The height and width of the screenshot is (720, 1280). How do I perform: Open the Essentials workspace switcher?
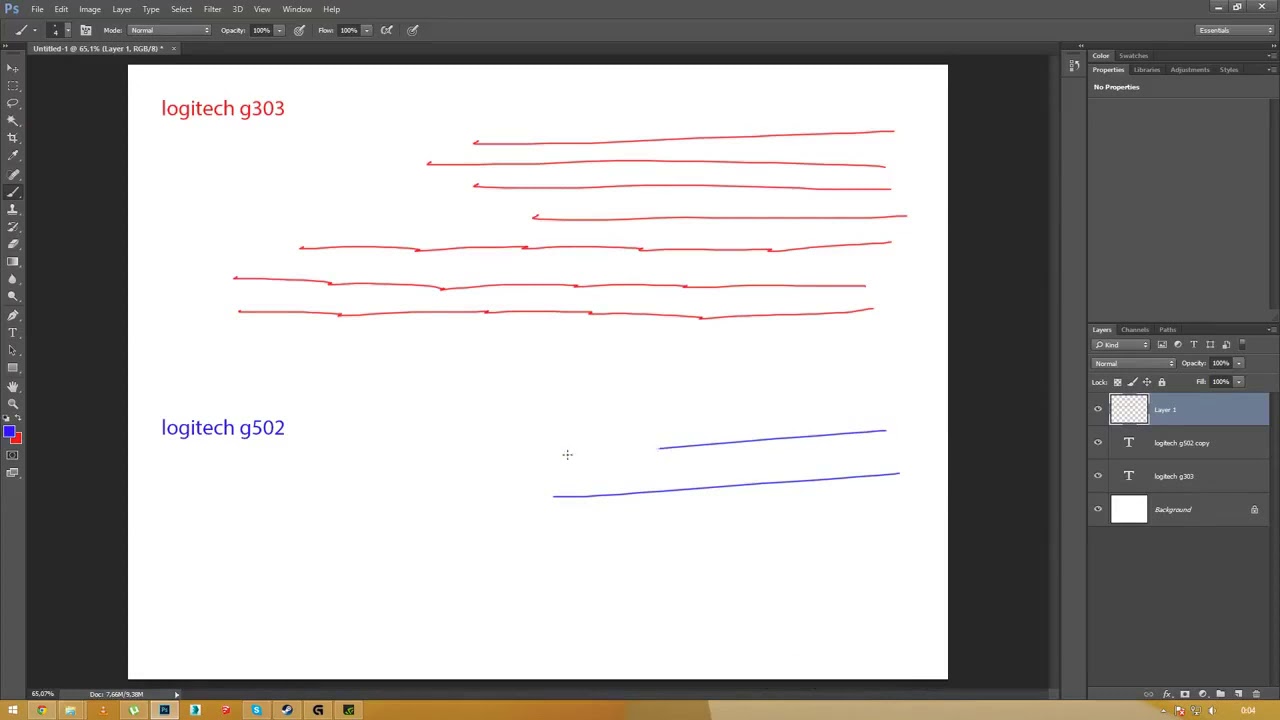point(1235,30)
